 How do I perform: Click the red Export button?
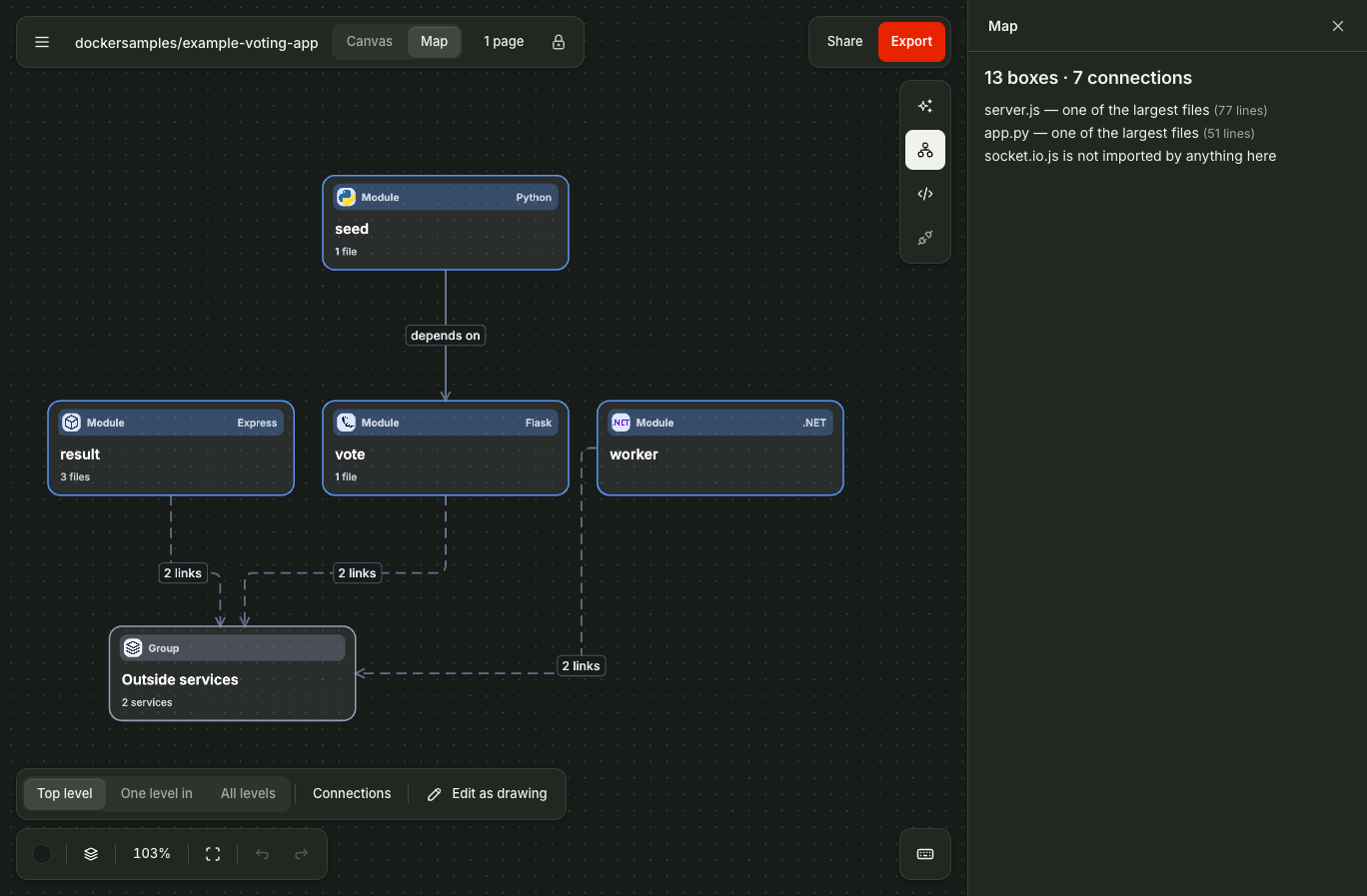click(x=911, y=42)
